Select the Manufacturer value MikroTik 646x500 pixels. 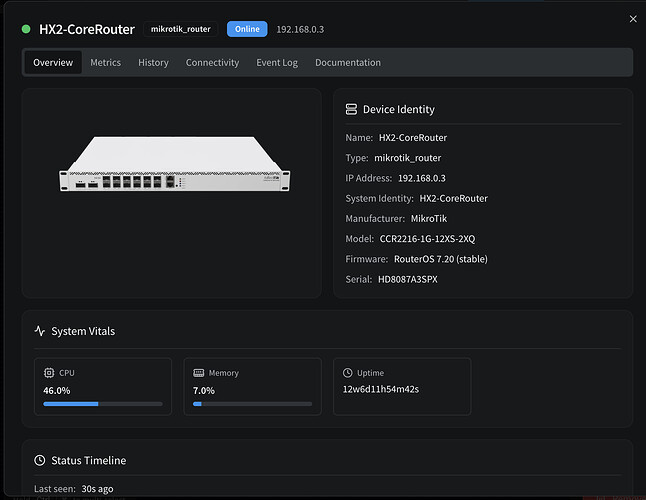pos(429,218)
